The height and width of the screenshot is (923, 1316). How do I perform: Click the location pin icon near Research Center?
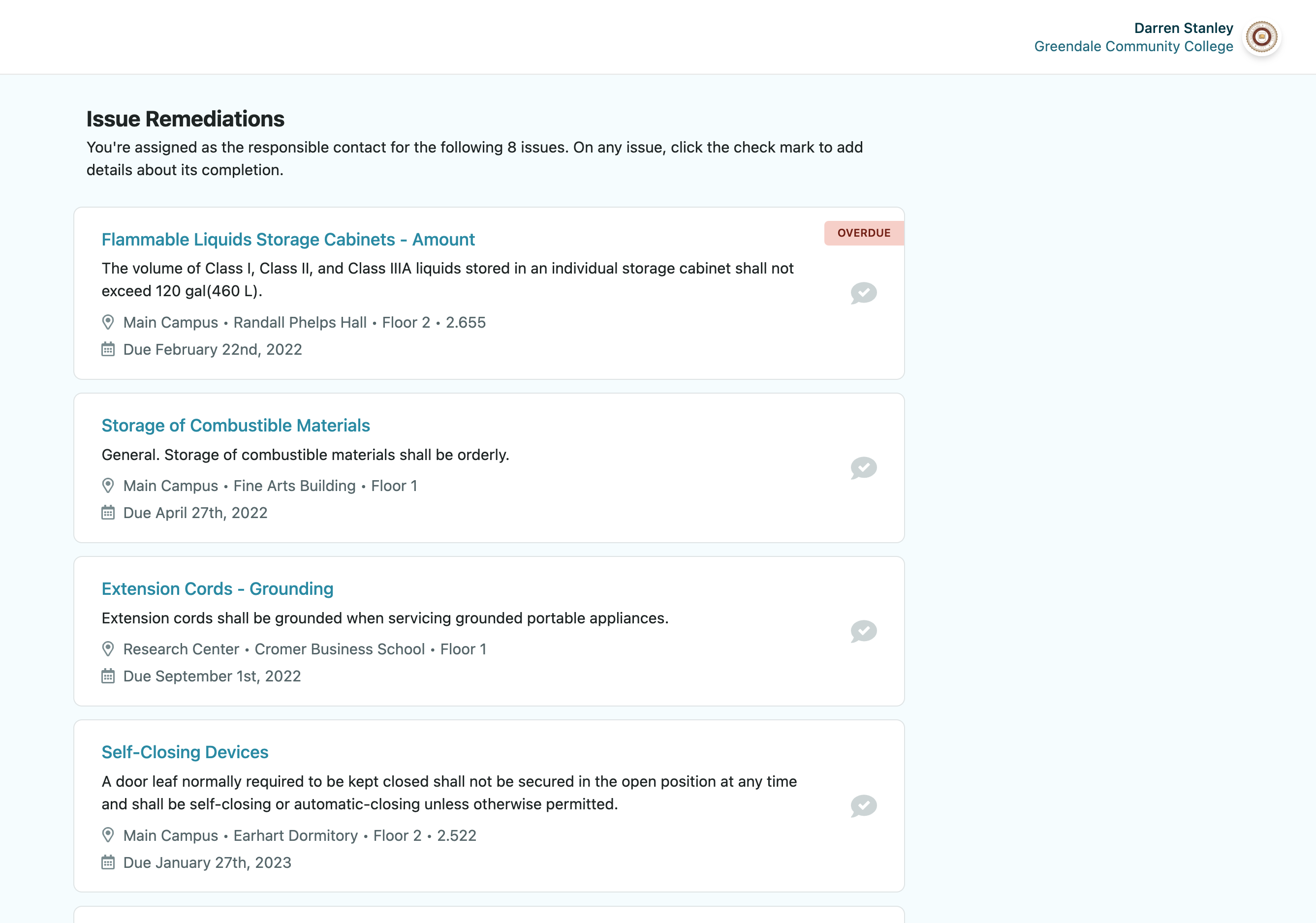[x=108, y=648]
